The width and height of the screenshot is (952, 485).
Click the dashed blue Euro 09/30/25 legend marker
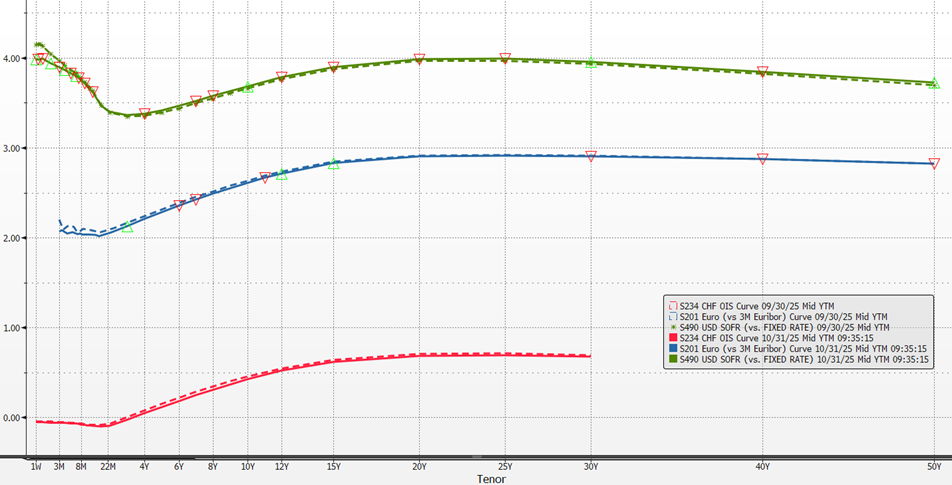[x=672, y=315]
